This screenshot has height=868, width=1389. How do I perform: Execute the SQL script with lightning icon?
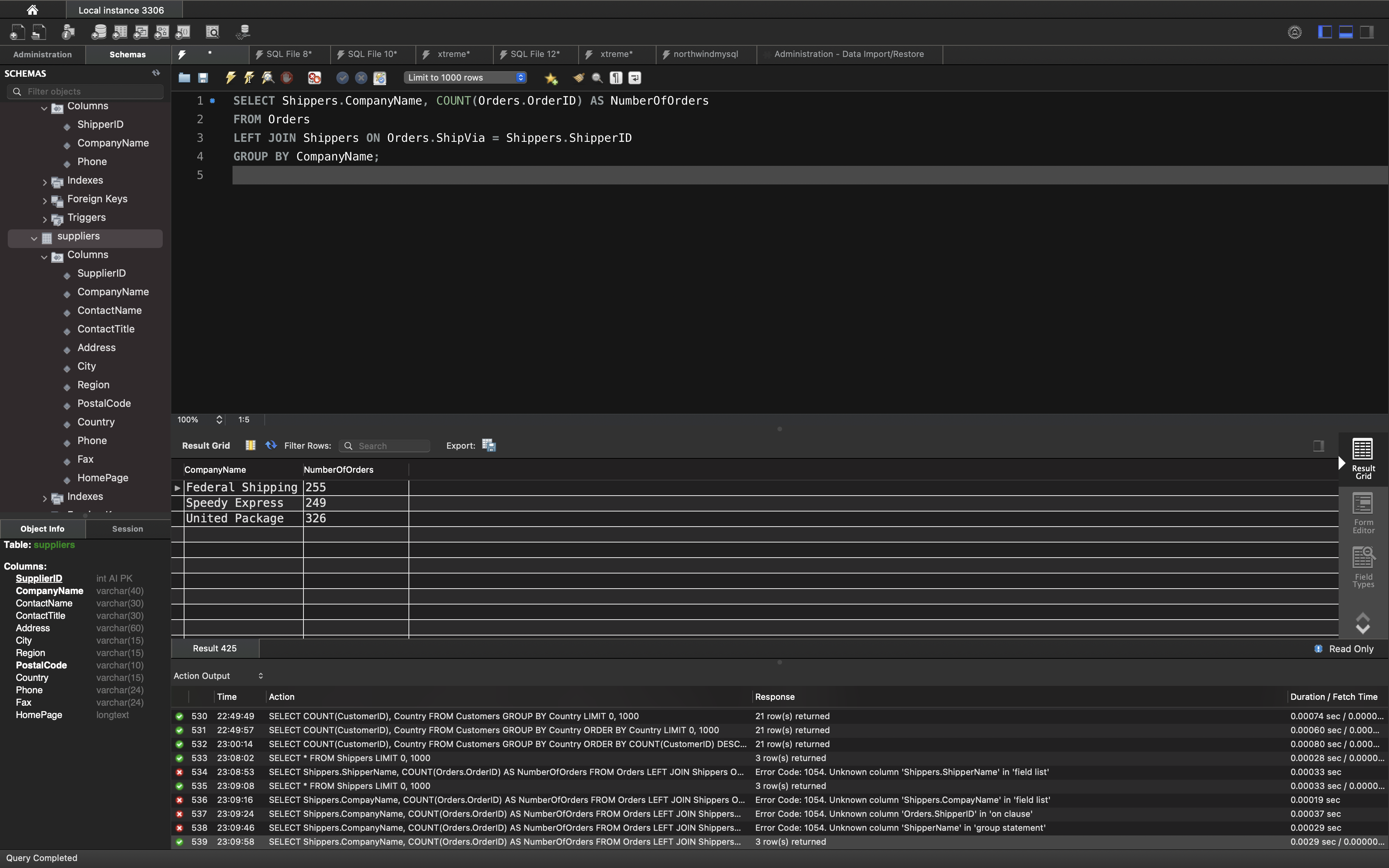[231, 77]
